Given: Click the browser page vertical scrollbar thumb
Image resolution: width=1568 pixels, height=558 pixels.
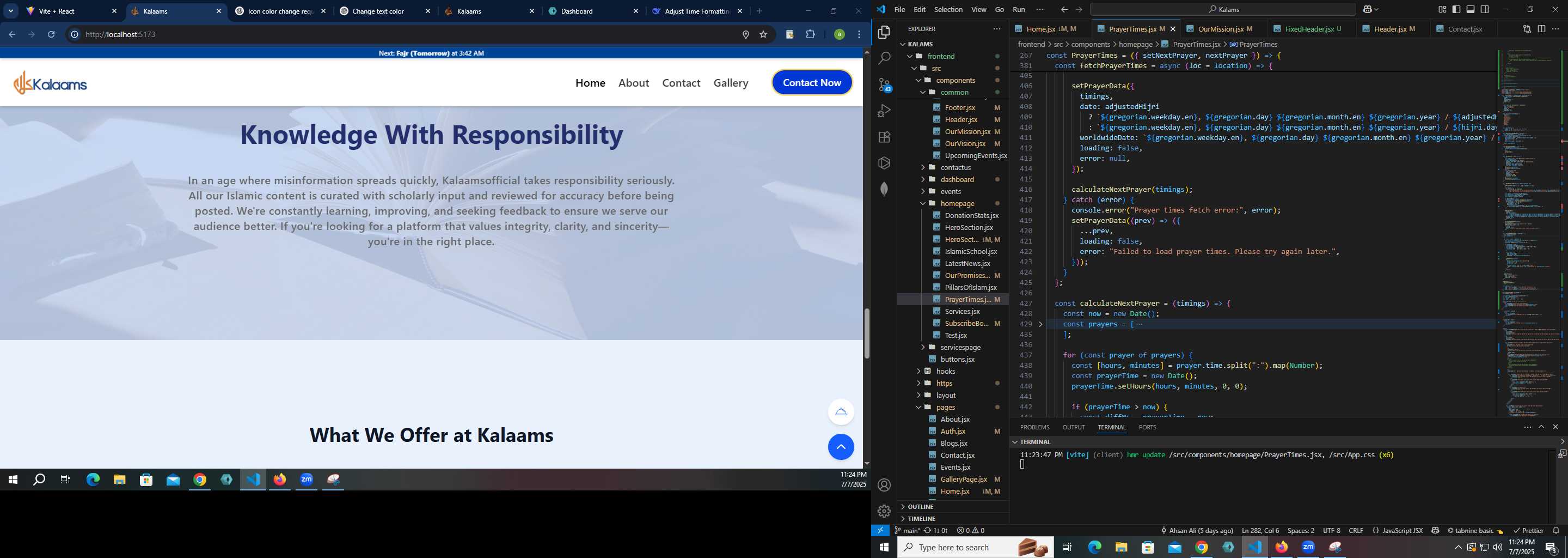Looking at the screenshot, I should [867, 333].
